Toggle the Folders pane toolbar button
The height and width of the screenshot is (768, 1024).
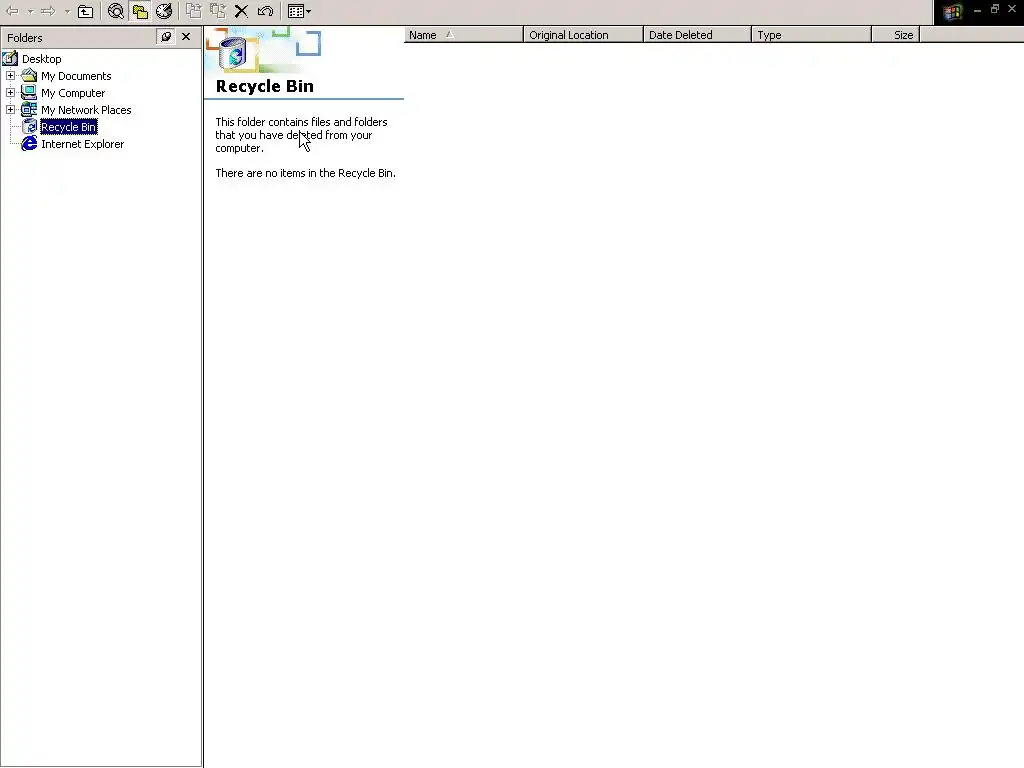[140, 11]
